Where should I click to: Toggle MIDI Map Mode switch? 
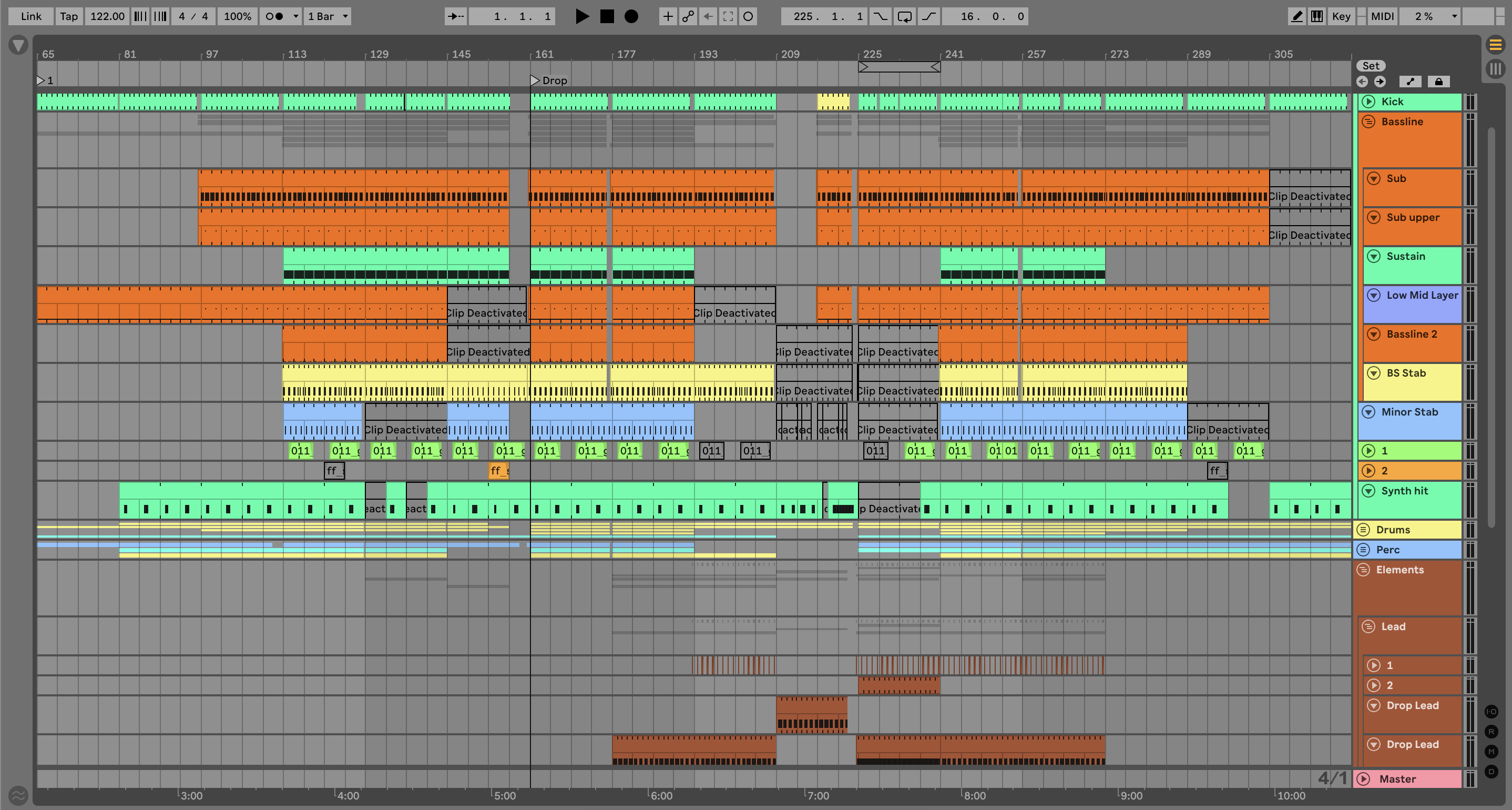point(1382,16)
